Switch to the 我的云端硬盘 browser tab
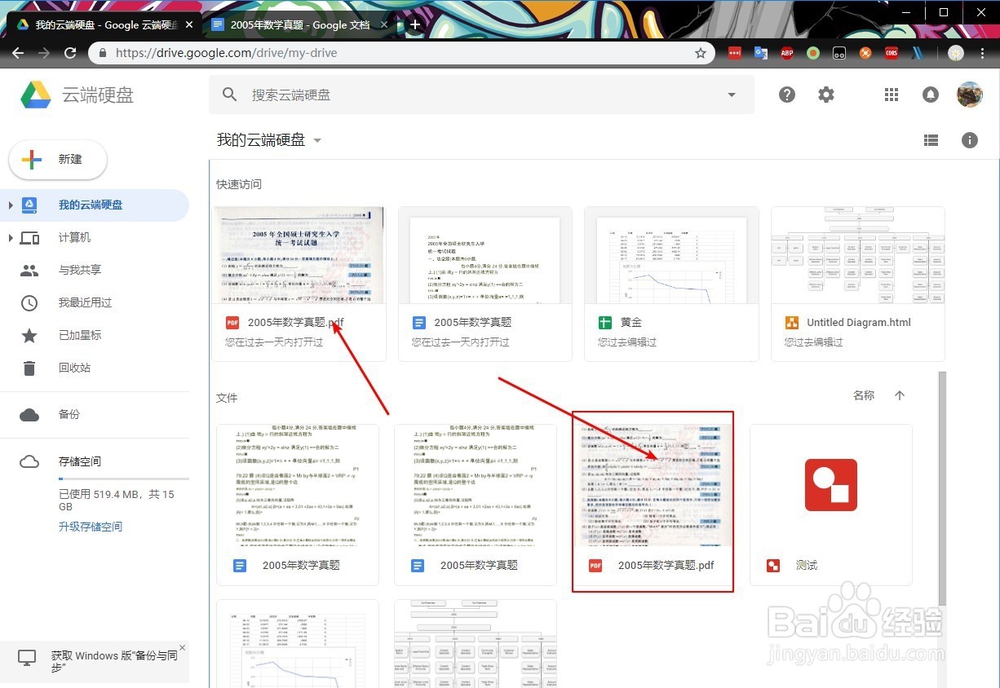This screenshot has width=1000, height=688. [x=105, y=25]
